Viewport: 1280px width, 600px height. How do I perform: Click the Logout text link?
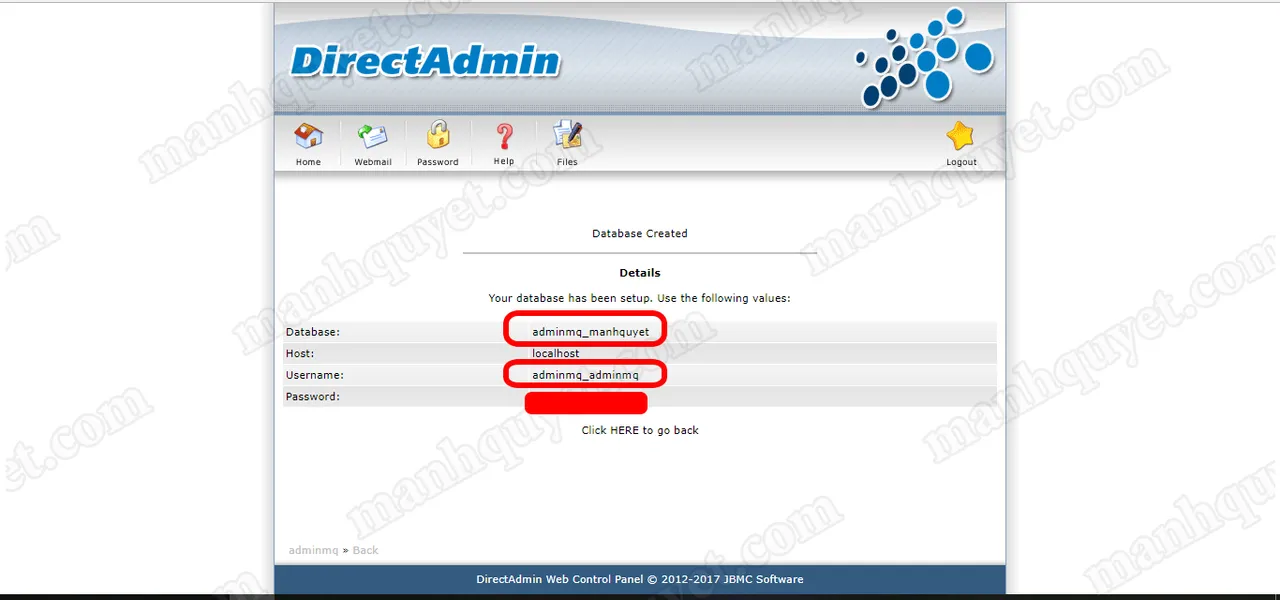(962, 162)
